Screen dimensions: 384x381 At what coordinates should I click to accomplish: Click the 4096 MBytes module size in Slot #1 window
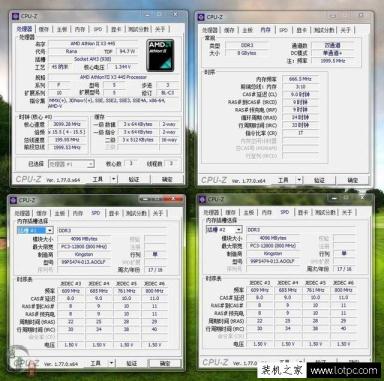click(84, 239)
